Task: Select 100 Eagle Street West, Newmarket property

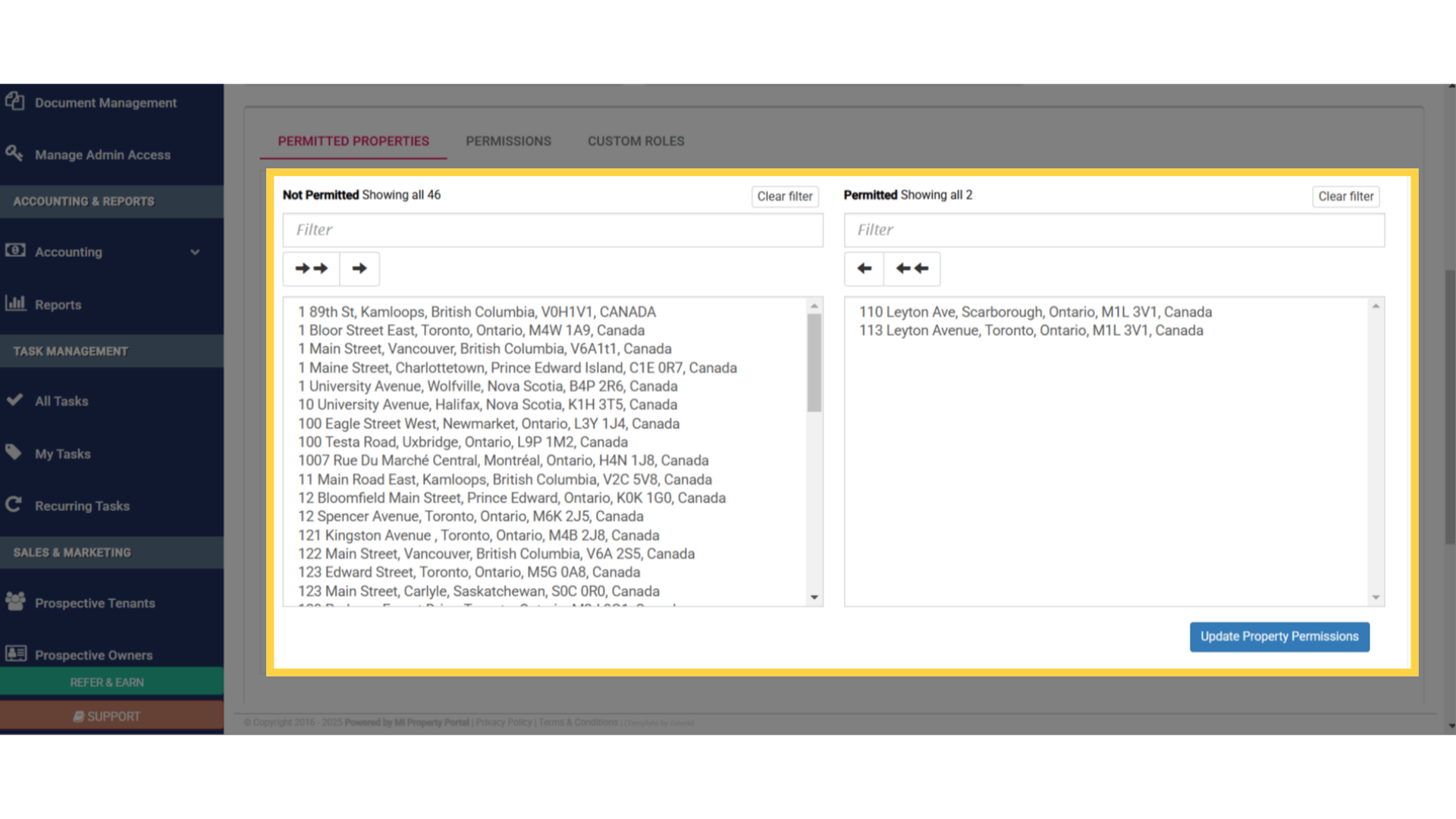Action: (488, 424)
